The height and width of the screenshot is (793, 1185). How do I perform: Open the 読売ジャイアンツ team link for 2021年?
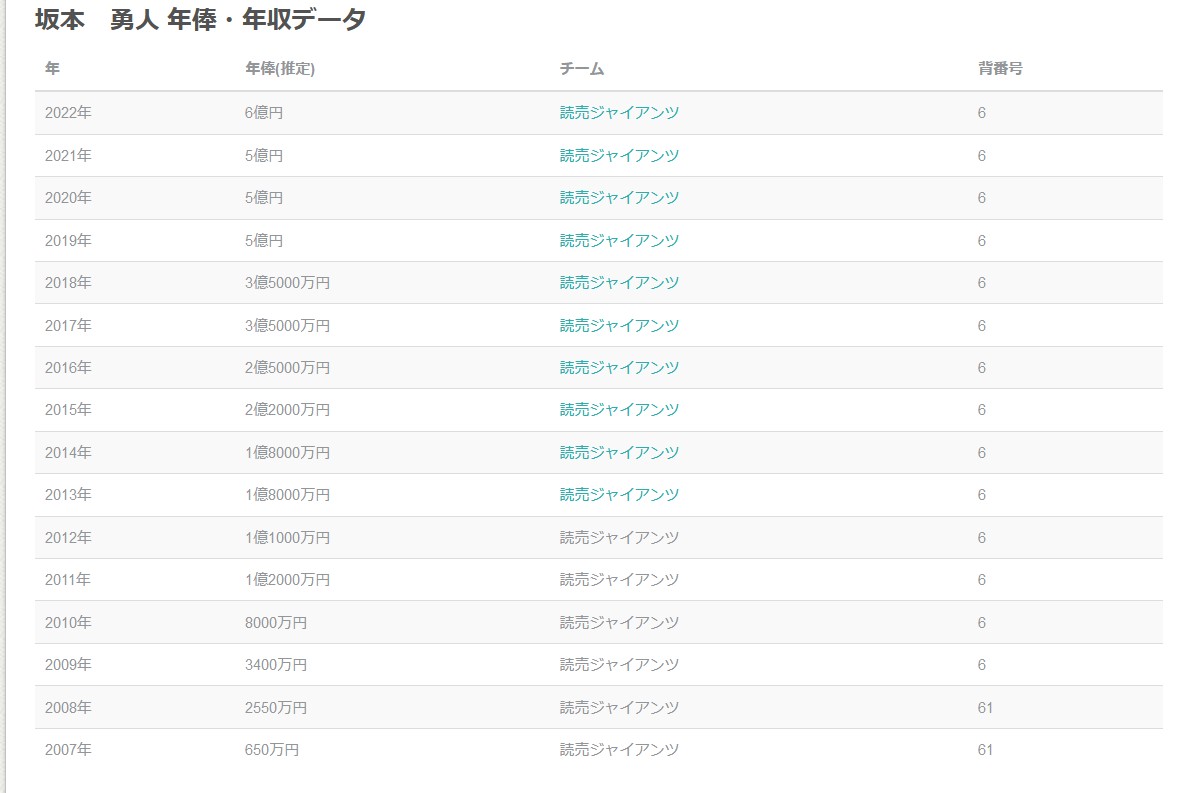click(x=619, y=156)
